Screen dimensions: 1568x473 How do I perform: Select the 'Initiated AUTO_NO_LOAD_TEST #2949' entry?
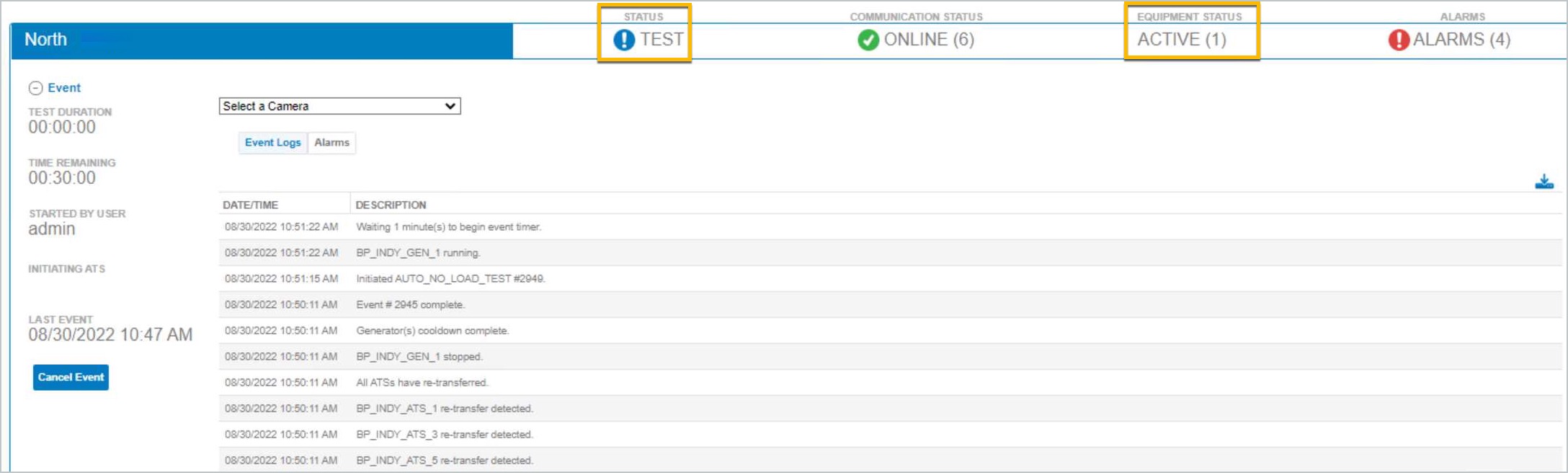tap(891, 278)
